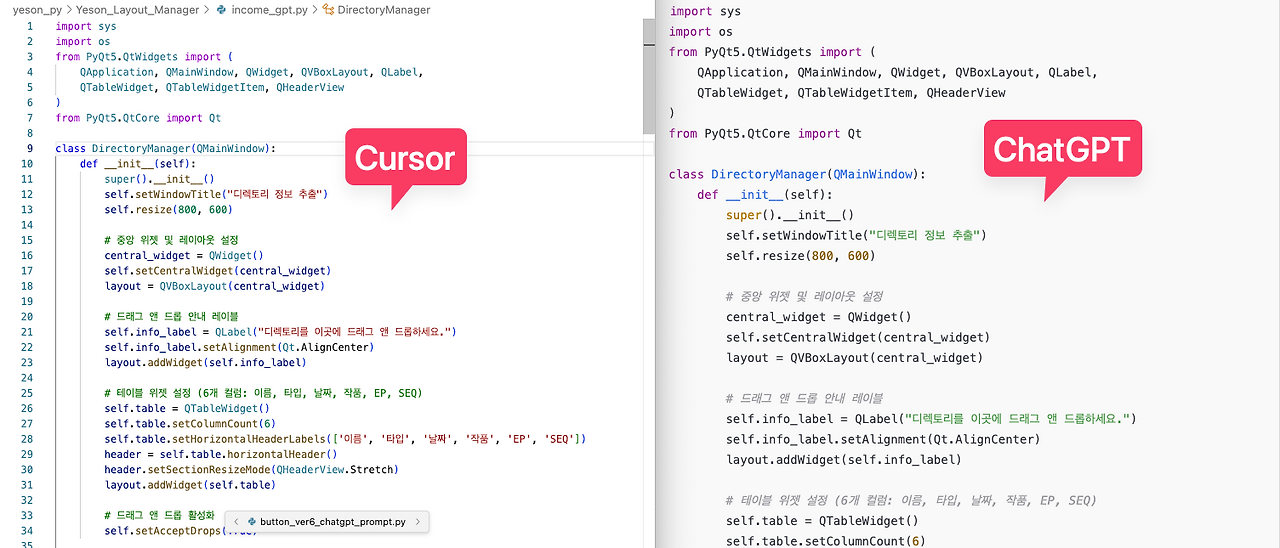Click 'central_widget = QWidget()' in Cursor editor
The width and height of the screenshot is (1280, 548).
[184, 256]
